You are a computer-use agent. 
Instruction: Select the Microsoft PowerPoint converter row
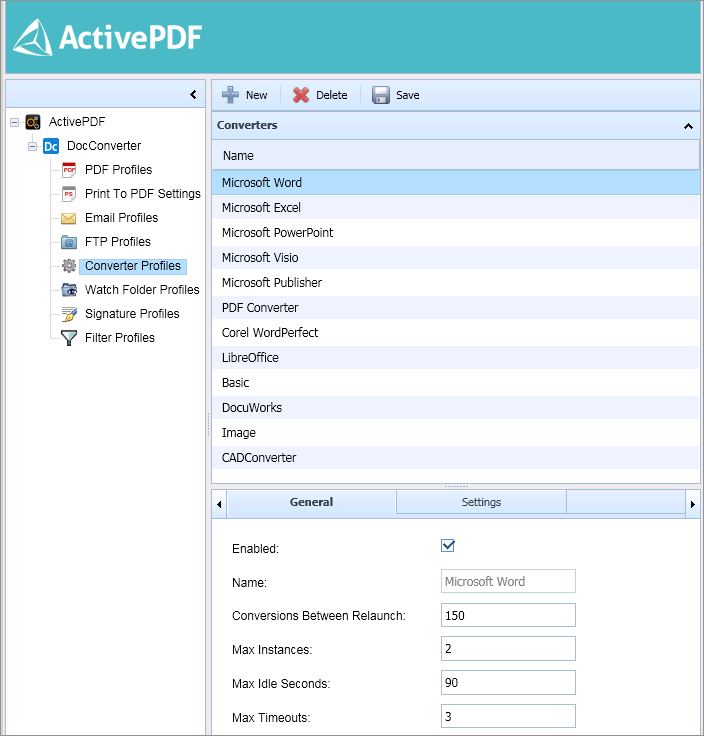point(455,232)
